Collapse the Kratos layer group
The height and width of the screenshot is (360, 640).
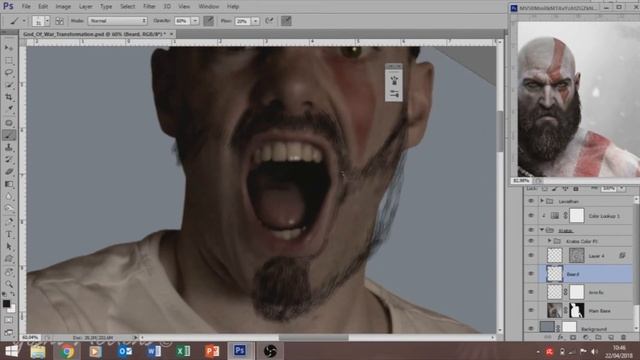tap(542, 230)
